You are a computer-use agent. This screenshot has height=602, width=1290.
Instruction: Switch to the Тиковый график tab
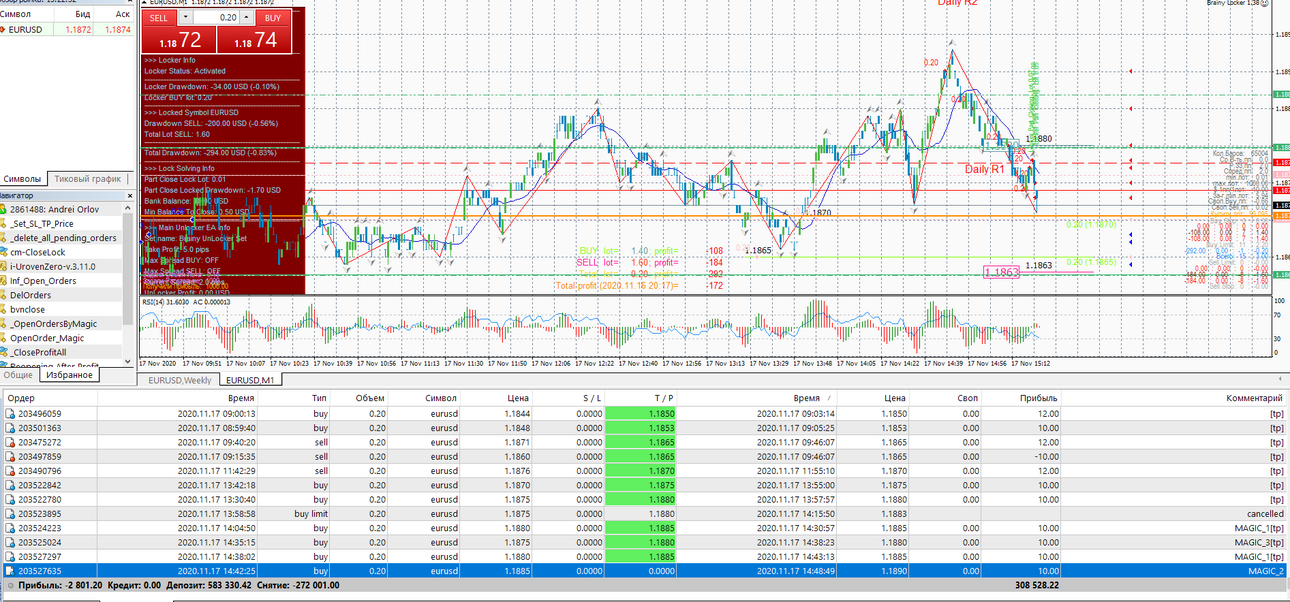point(88,179)
